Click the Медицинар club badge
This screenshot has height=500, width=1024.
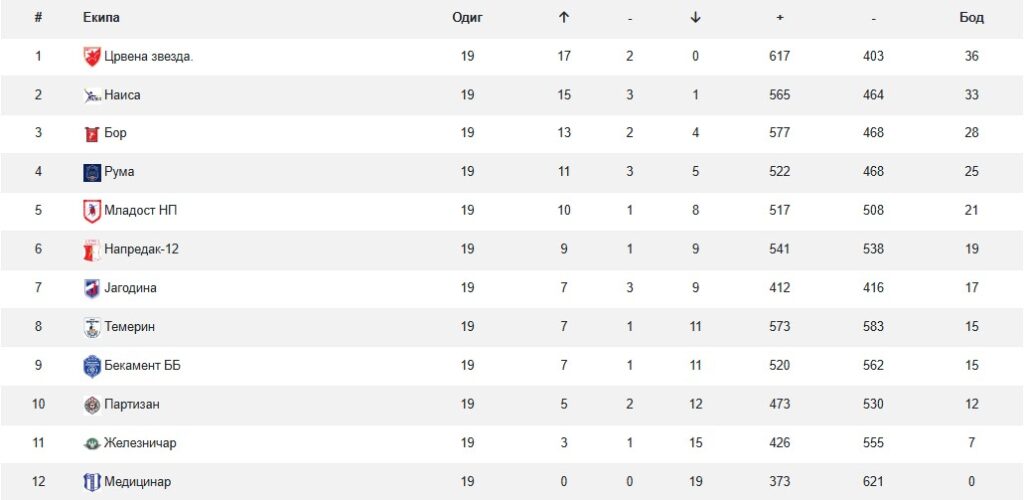(x=92, y=482)
